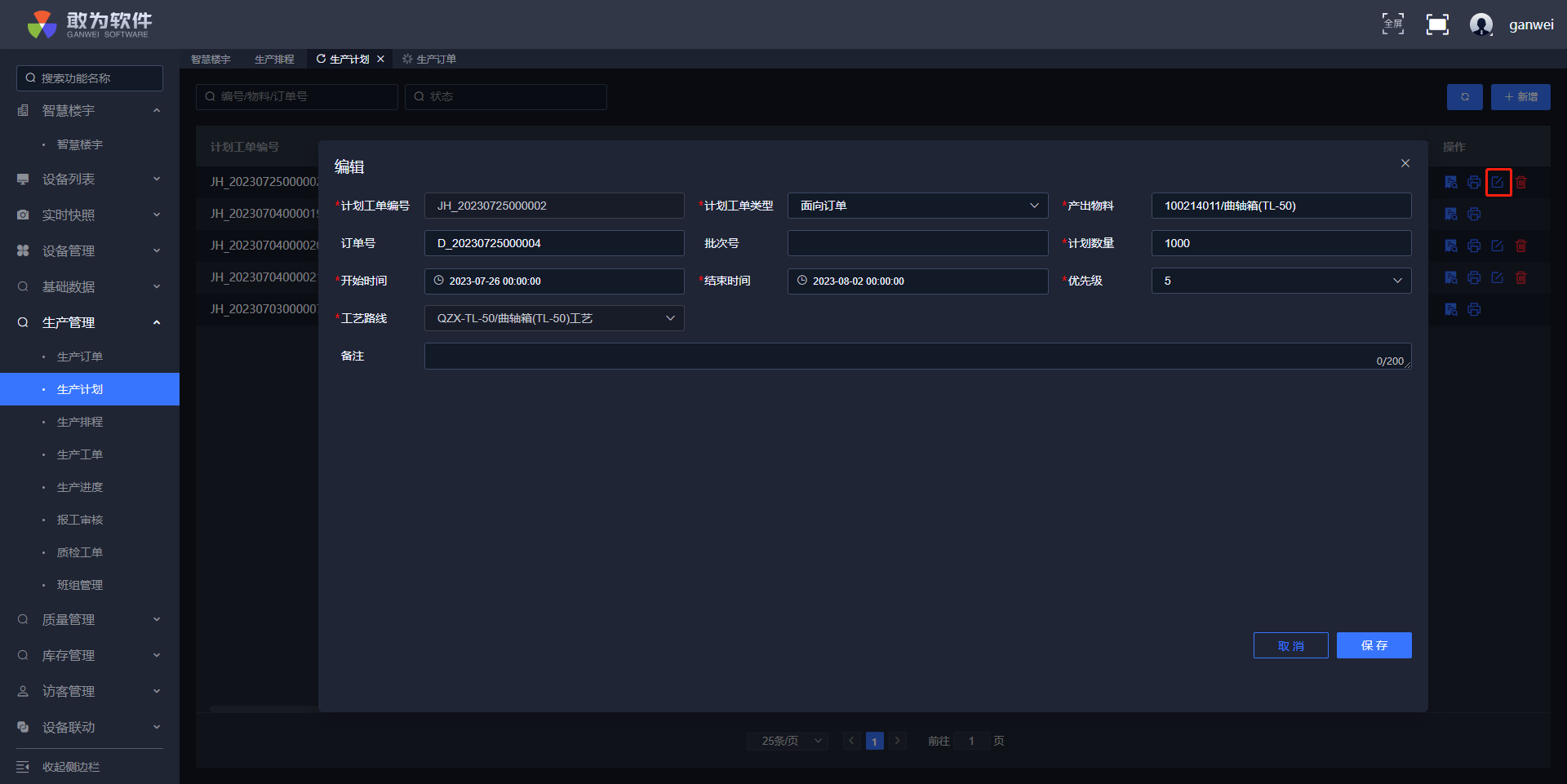Click the edit icon highlighted in first row
The image size is (1567, 784).
tap(1498, 183)
